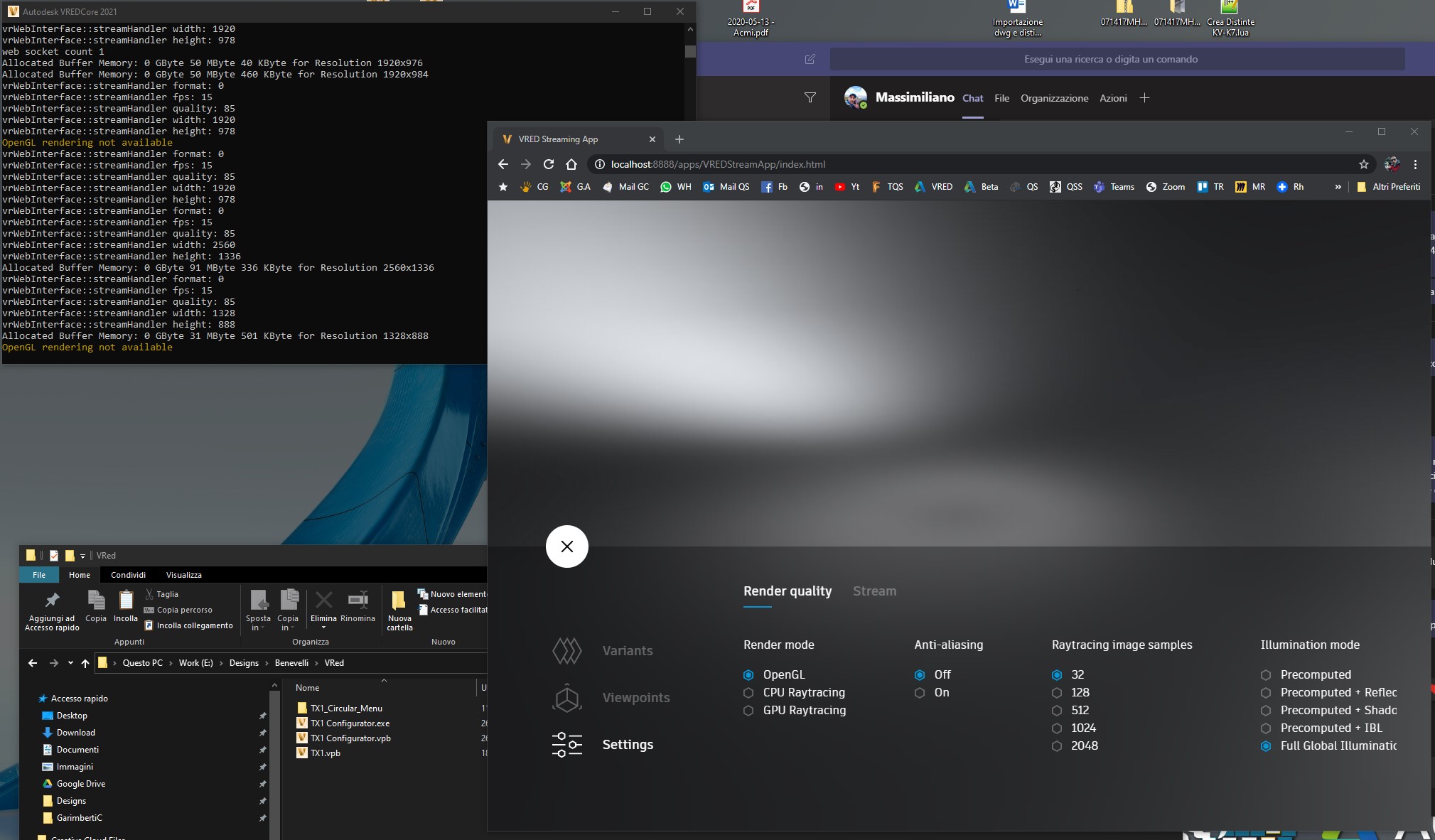Open the Settings panel in VRED Streaming App

(x=628, y=745)
